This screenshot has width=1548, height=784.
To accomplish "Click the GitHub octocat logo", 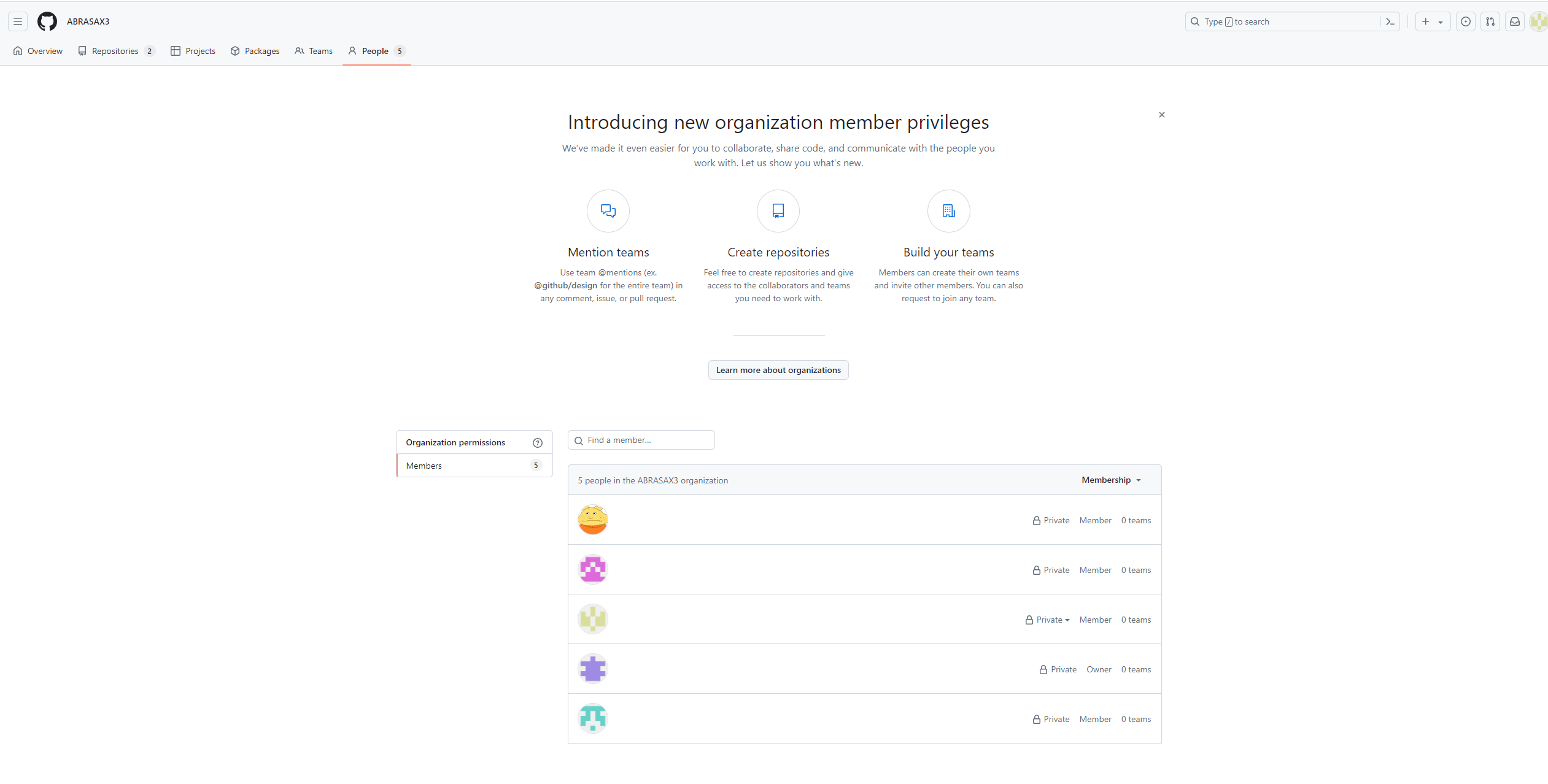I will click(47, 21).
